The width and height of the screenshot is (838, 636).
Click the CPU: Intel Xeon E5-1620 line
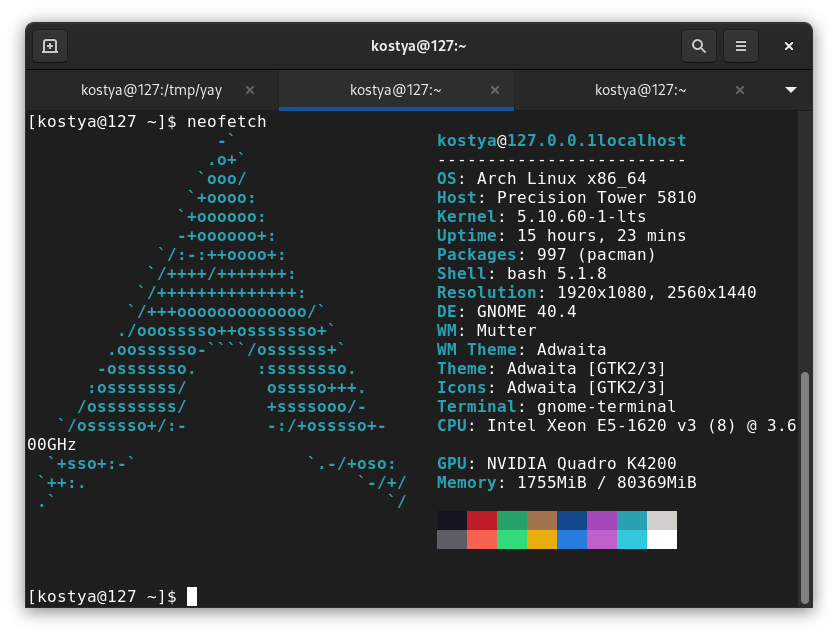point(617,425)
